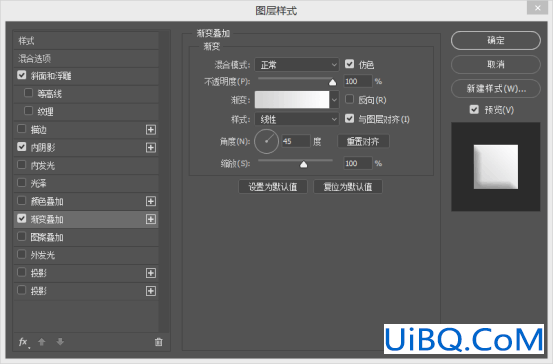
Task: Enable the 图案叠加 checkbox
Action: [22, 236]
